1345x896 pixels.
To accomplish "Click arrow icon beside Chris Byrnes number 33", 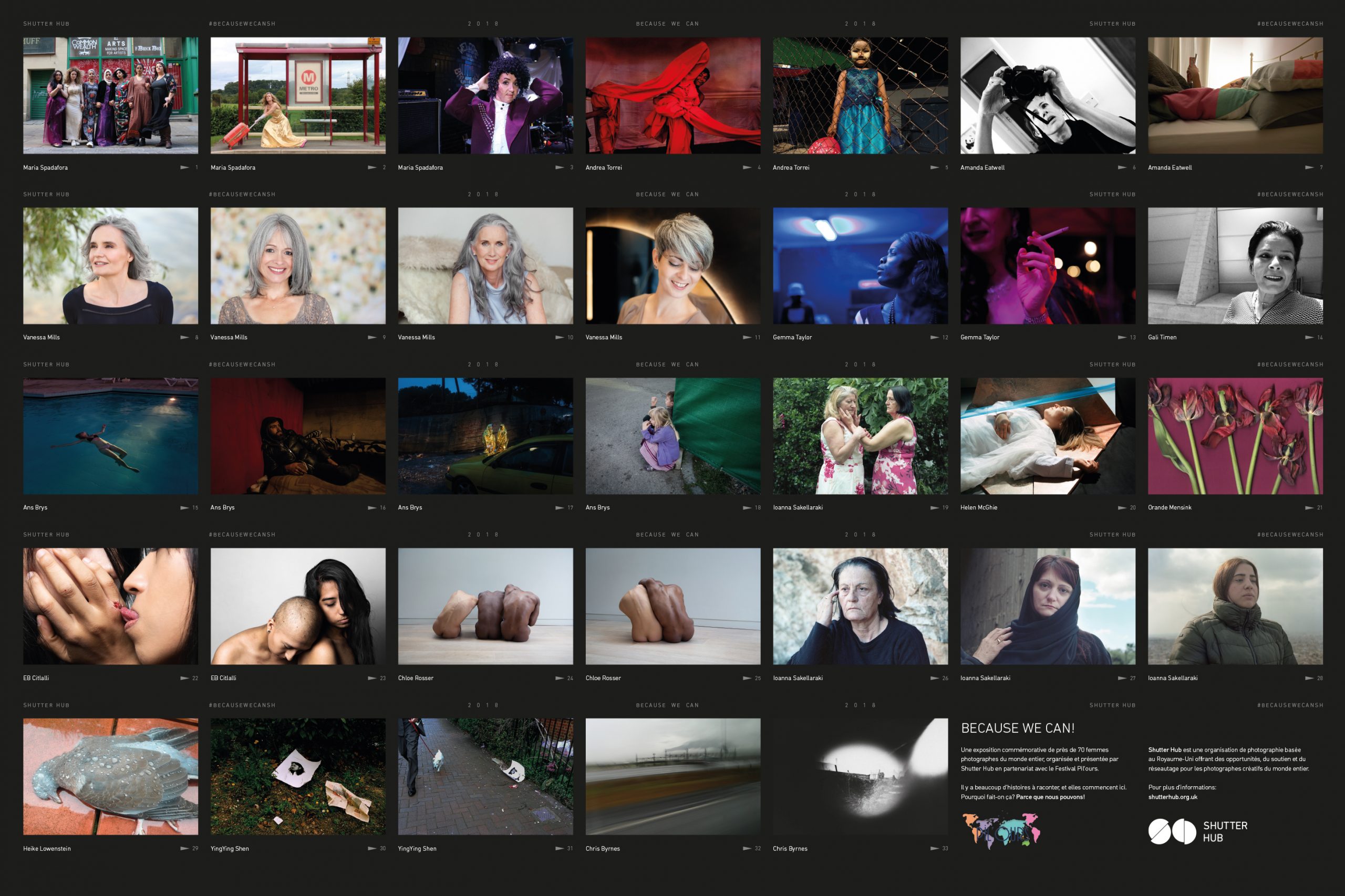I will 934,849.
